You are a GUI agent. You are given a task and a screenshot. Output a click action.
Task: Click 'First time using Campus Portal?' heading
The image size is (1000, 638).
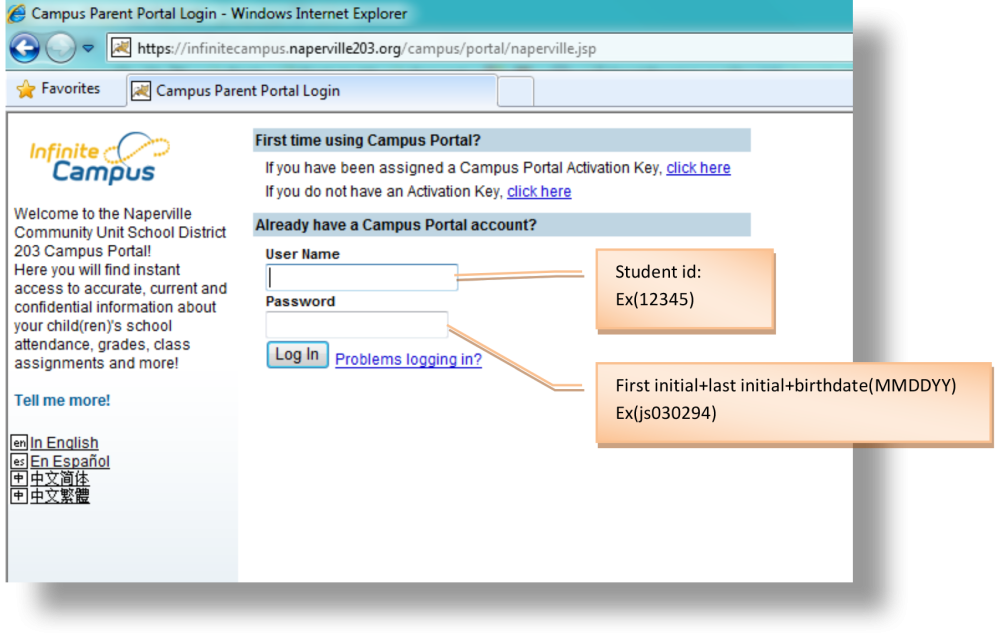(x=368, y=140)
